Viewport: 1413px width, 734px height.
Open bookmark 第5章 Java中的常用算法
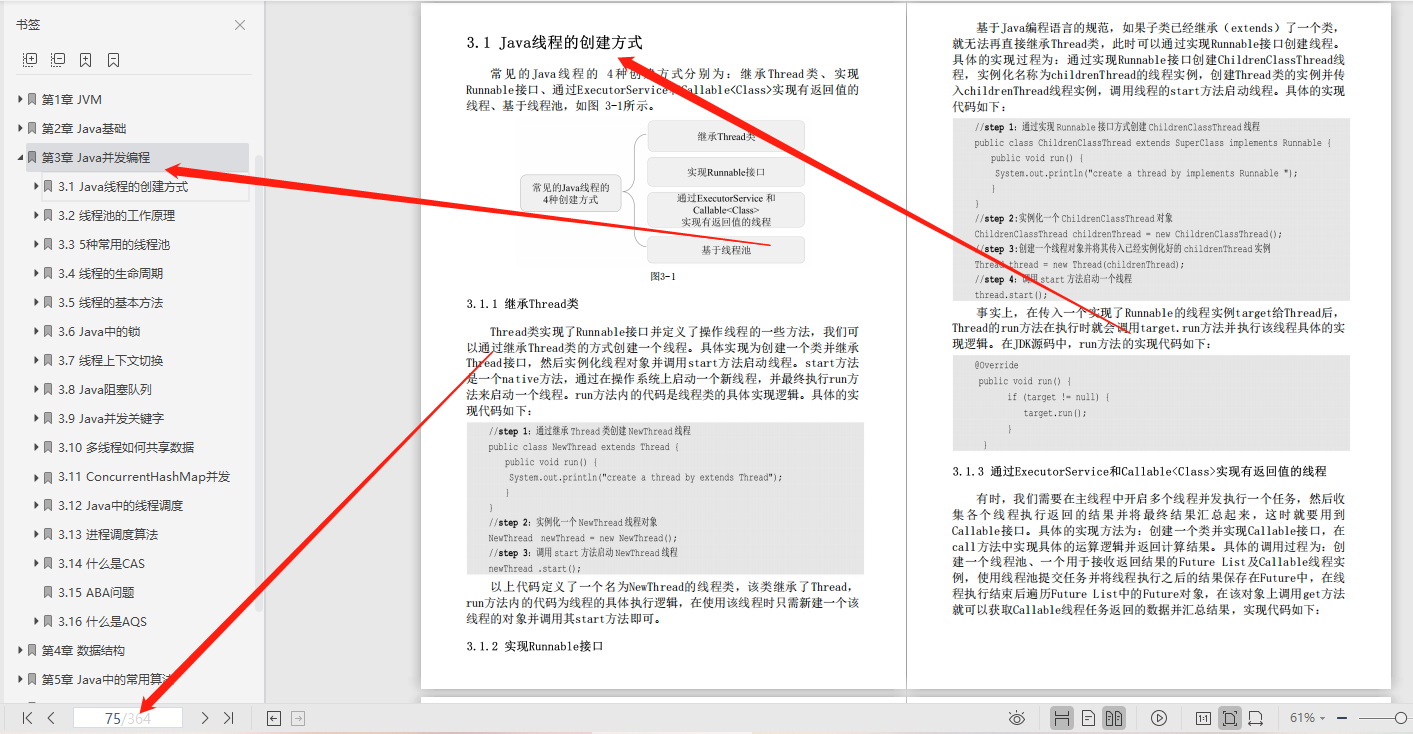107,680
